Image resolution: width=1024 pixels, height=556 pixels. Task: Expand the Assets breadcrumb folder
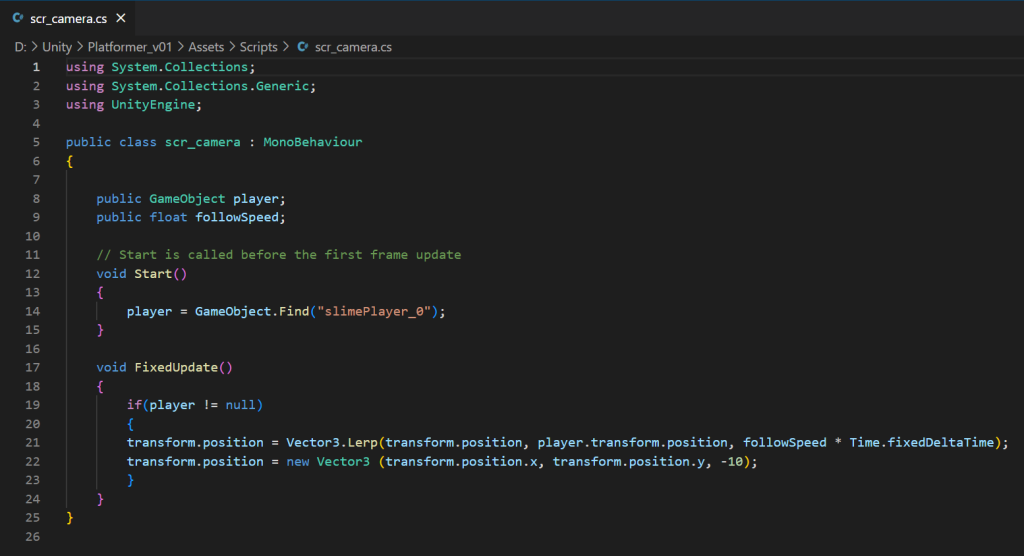[209, 47]
